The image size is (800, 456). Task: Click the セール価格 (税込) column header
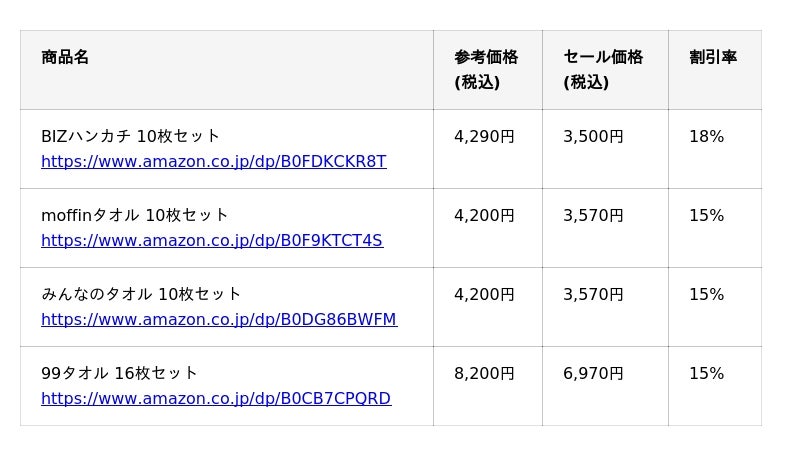click(603, 69)
